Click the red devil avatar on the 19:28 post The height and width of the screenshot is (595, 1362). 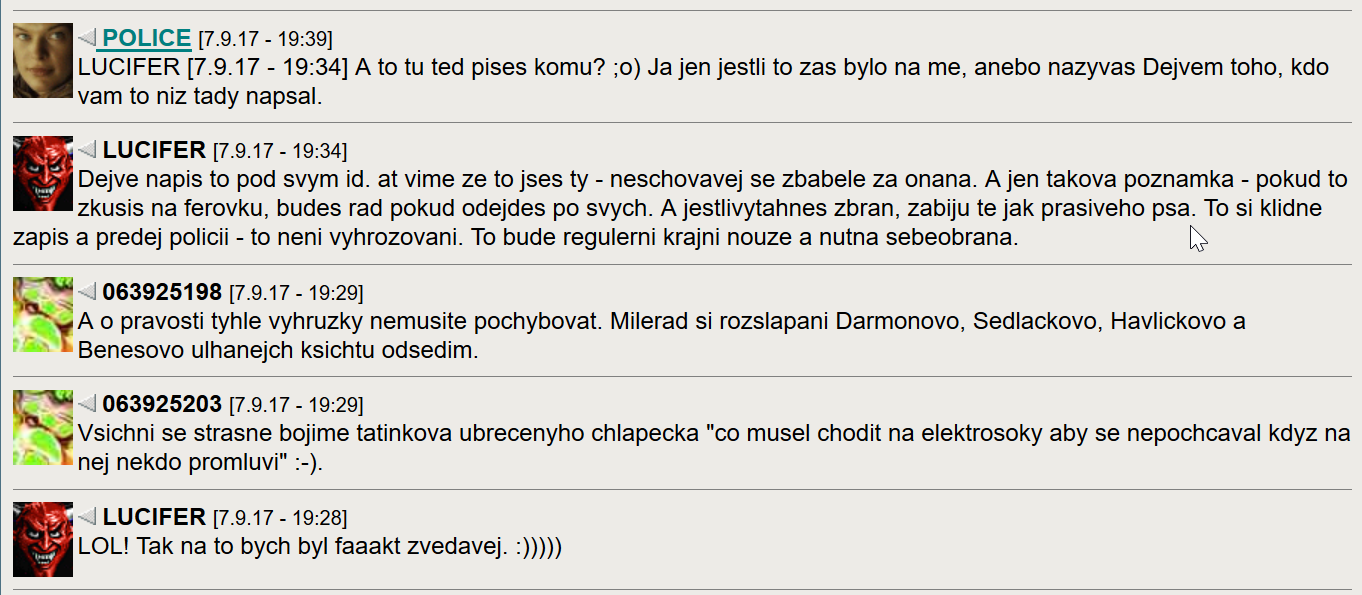pyautogui.click(x=43, y=539)
